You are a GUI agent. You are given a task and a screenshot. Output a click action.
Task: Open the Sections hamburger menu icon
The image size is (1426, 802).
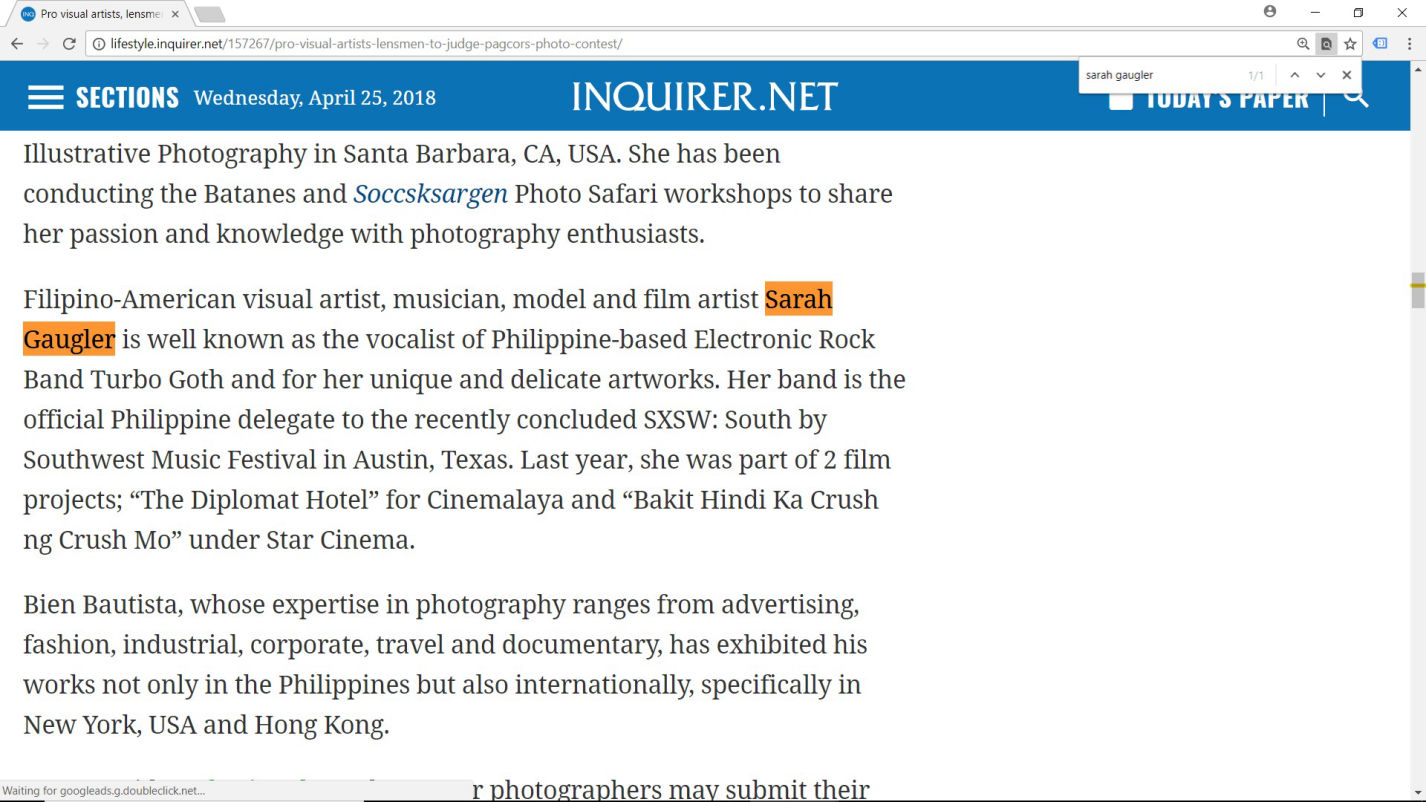point(46,97)
